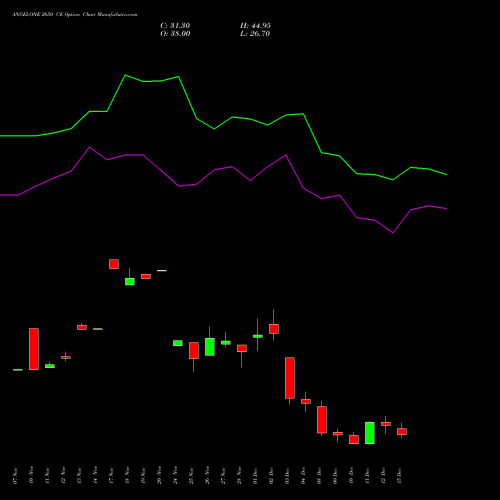Select the low value L: 26.70
Viewport: 500px width, 500px height.
(255, 34)
